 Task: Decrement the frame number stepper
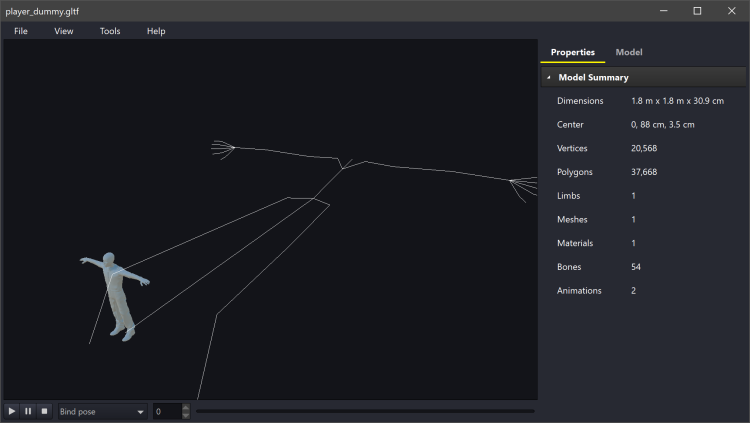click(185, 415)
